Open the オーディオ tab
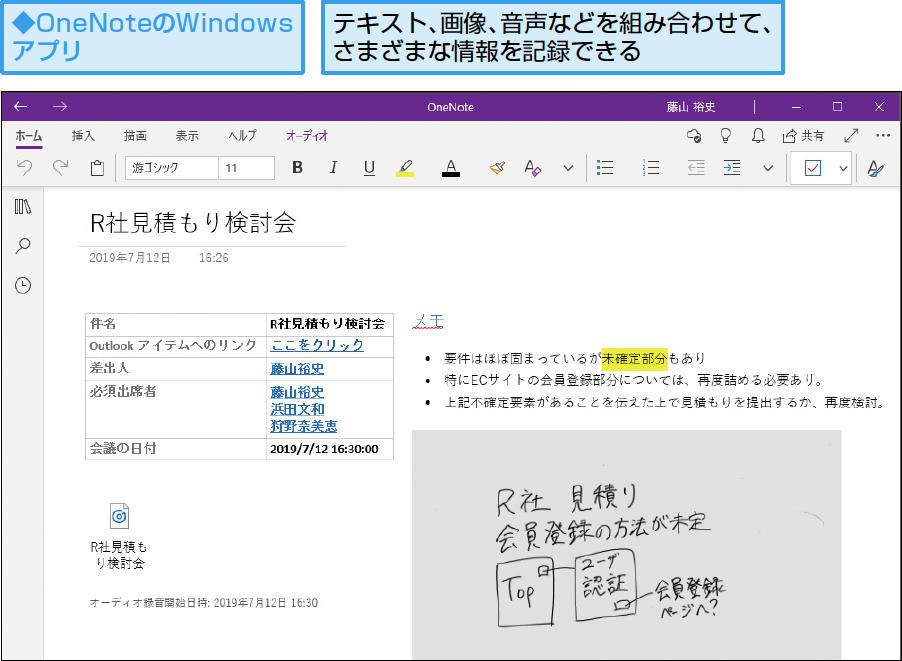 [x=307, y=136]
